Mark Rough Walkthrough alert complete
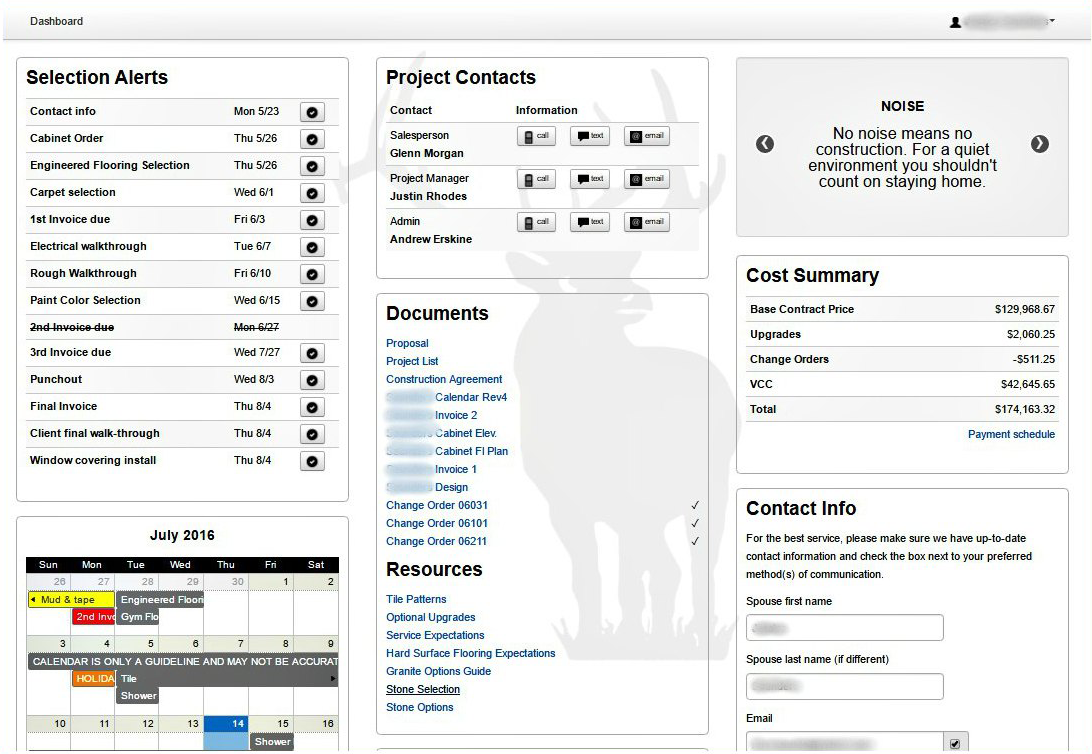The height and width of the screenshot is (754, 1092). click(x=312, y=274)
